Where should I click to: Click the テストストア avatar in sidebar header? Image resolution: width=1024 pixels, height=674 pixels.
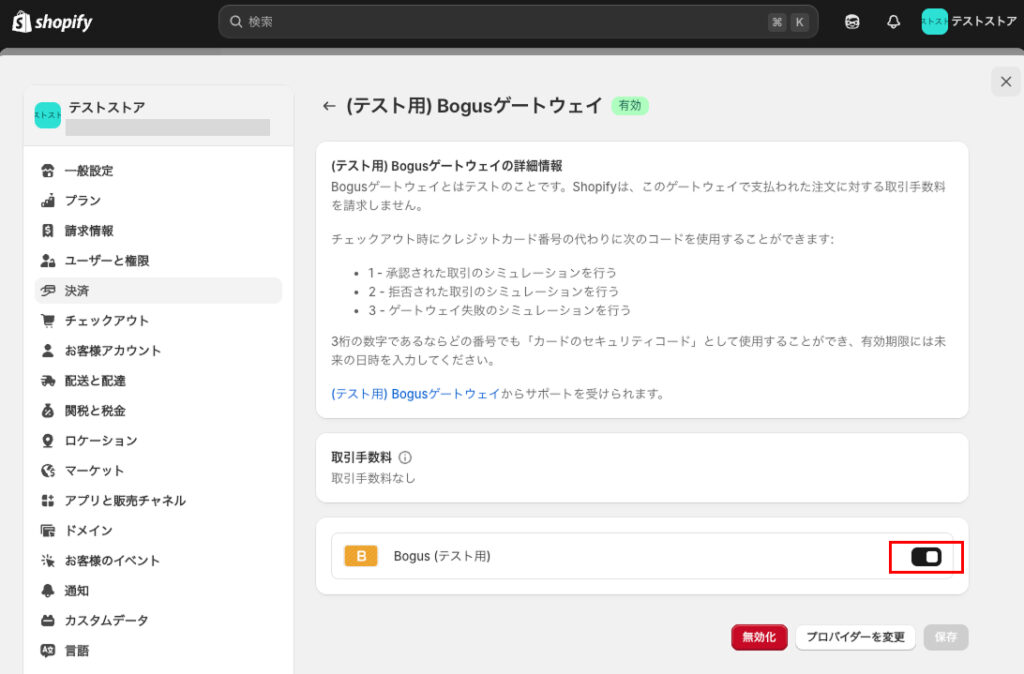point(48,115)
